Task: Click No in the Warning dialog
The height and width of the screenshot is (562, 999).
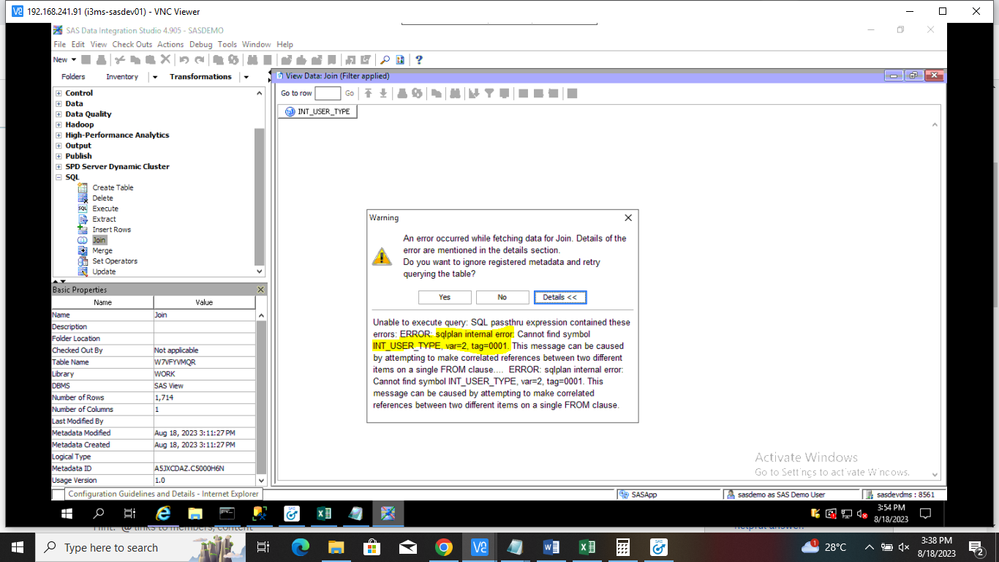Action: point(502,298)
